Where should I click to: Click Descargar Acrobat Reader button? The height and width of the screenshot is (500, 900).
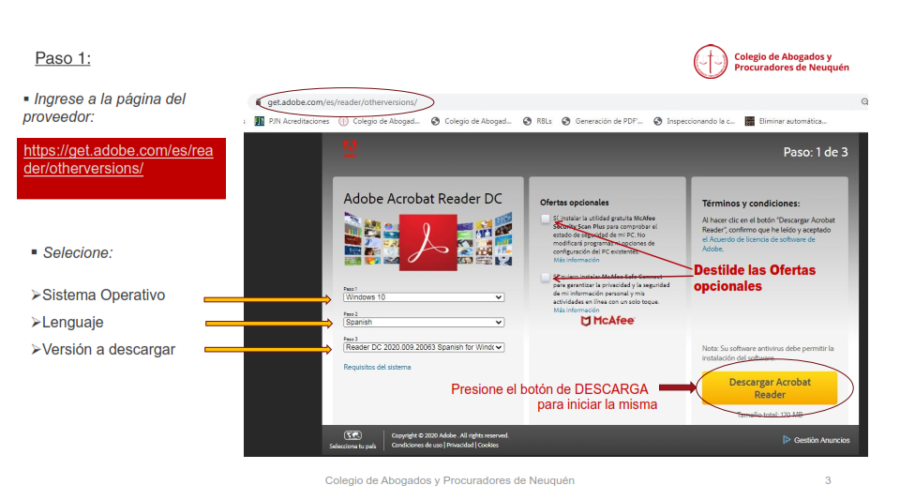pyautogui.click(x=770, y=388)
